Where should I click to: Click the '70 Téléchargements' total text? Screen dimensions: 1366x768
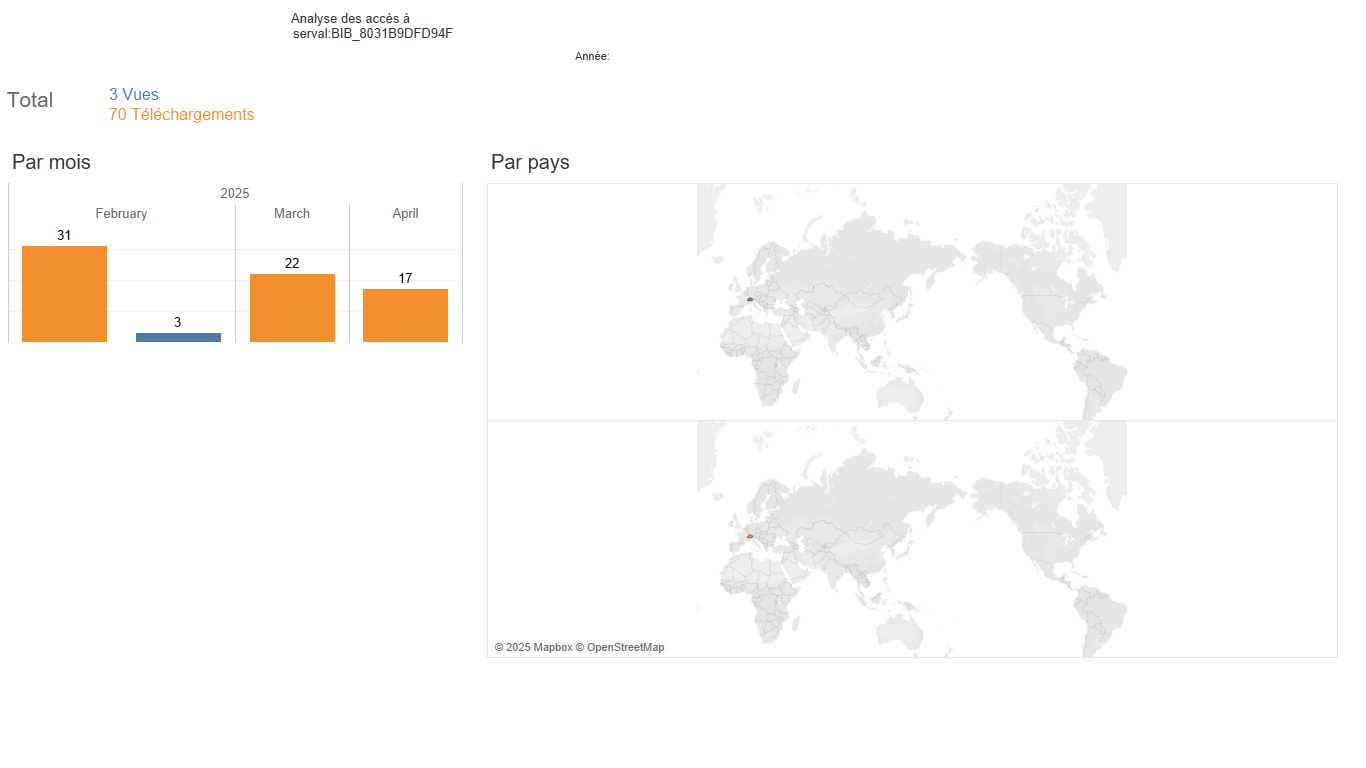pos(181,114)
